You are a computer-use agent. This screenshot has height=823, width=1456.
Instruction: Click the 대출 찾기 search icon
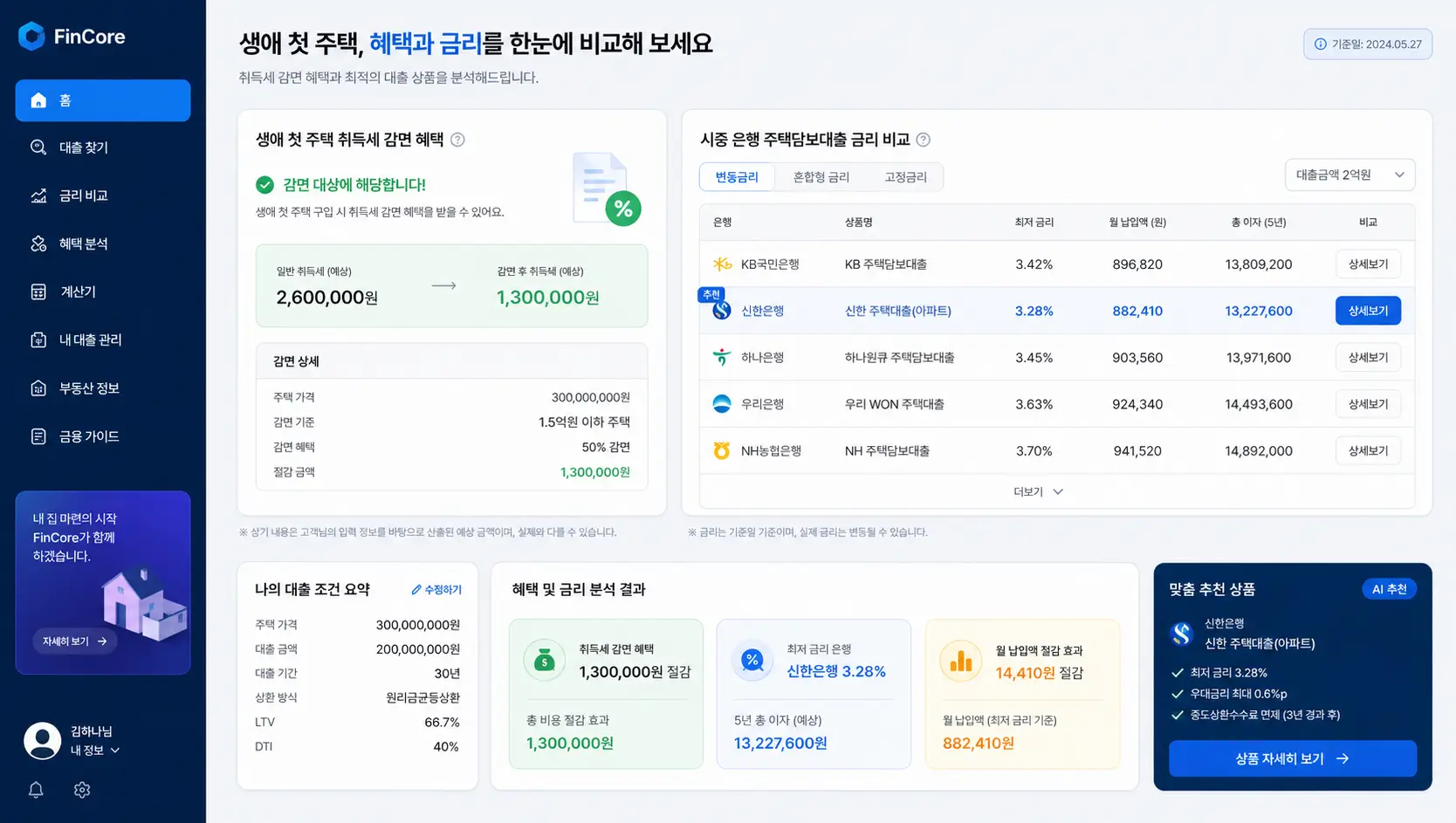click(x=38, y=147)
